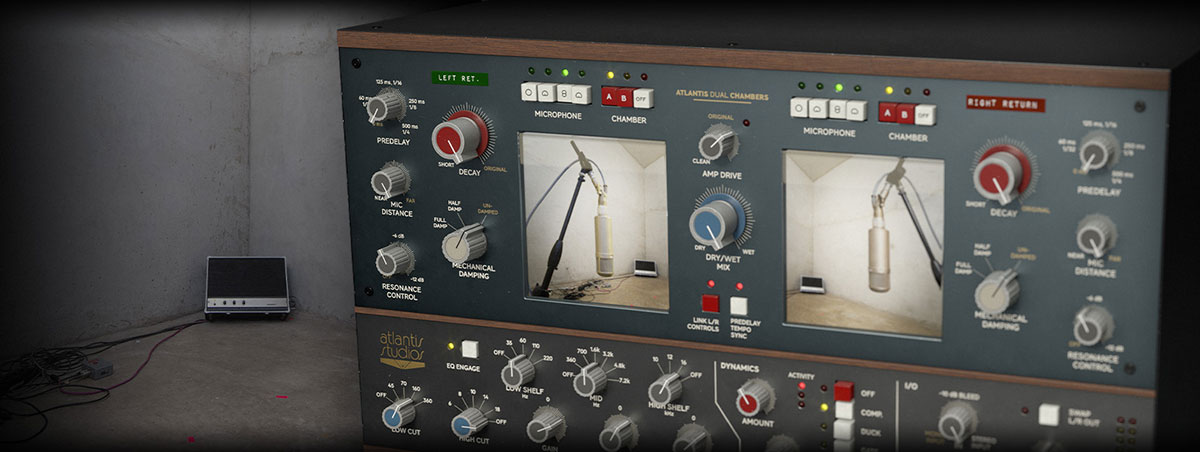The width and height of the screenshot is (1200, 452).
Task: Click the Gain knob below Mid
Action: tap(618, 434)
